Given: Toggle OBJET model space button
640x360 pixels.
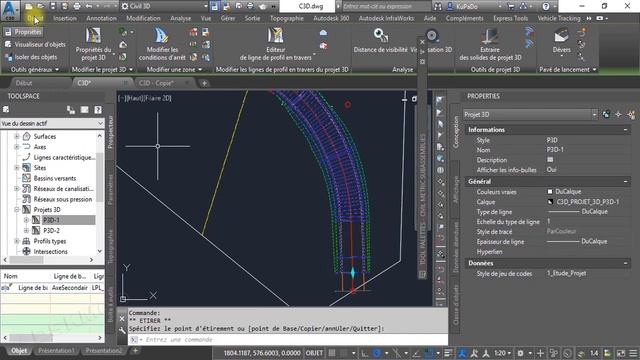Looking at the screenshot, I should pos(314,353).
